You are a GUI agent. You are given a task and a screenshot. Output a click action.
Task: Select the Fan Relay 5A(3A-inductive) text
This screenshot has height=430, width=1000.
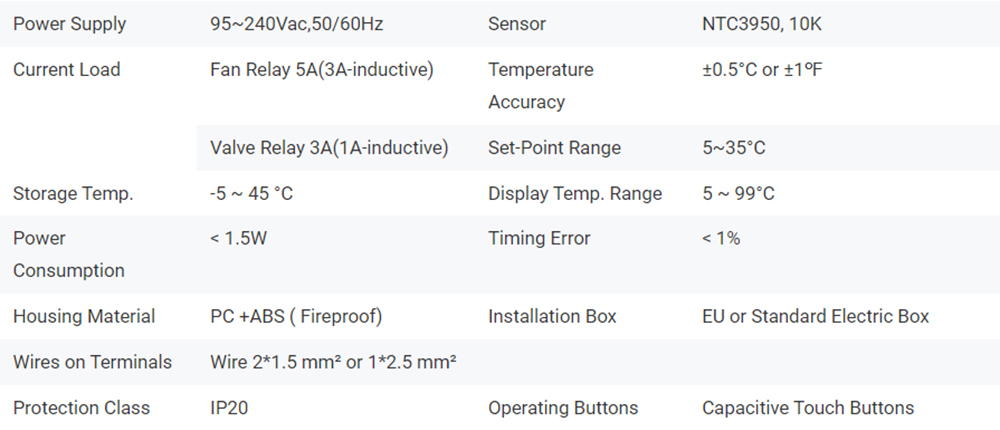[321, 70]
